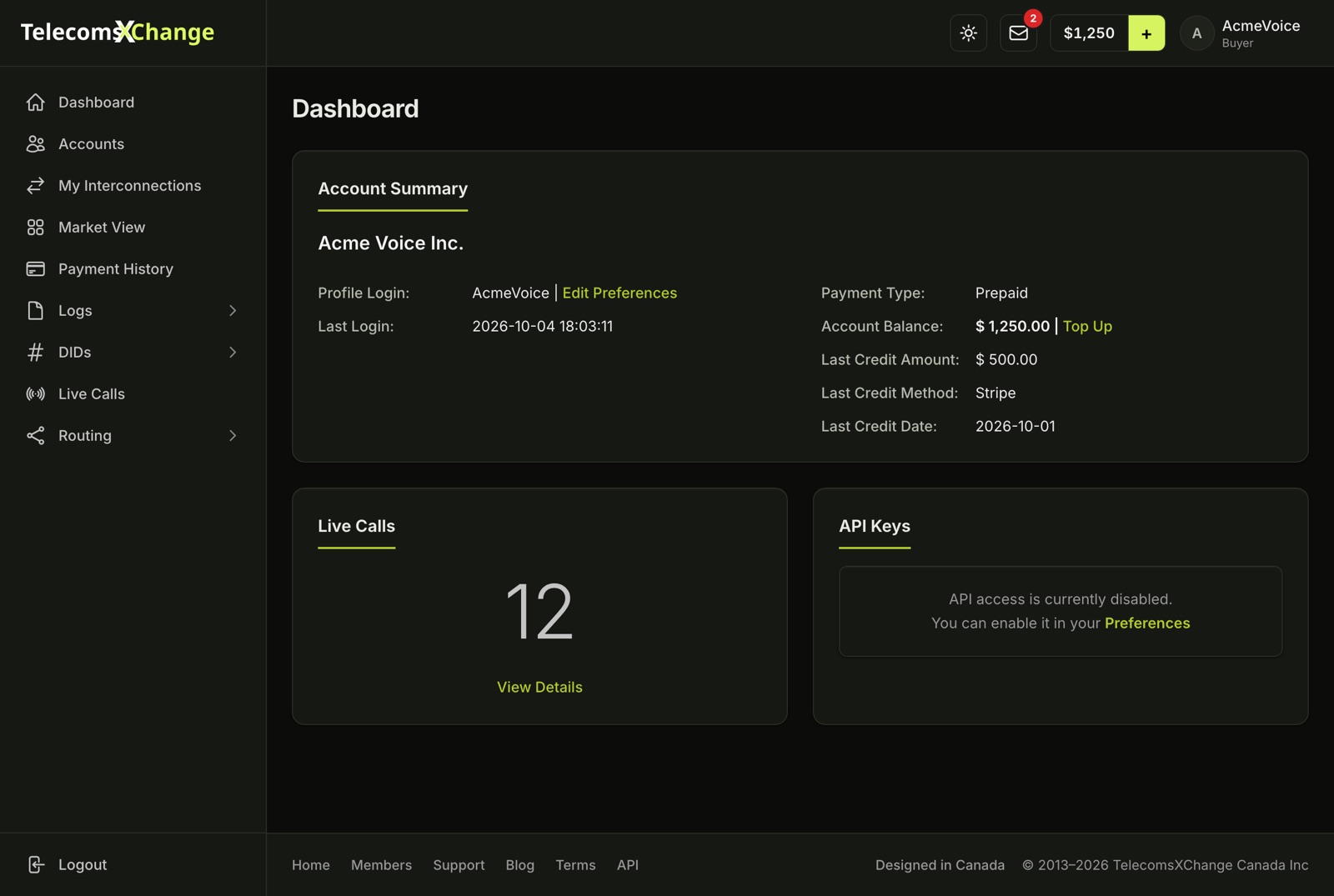1334x896 pixels.
Task: Toggle light mode with the sun icon
Action: click(x=968, y=33)
